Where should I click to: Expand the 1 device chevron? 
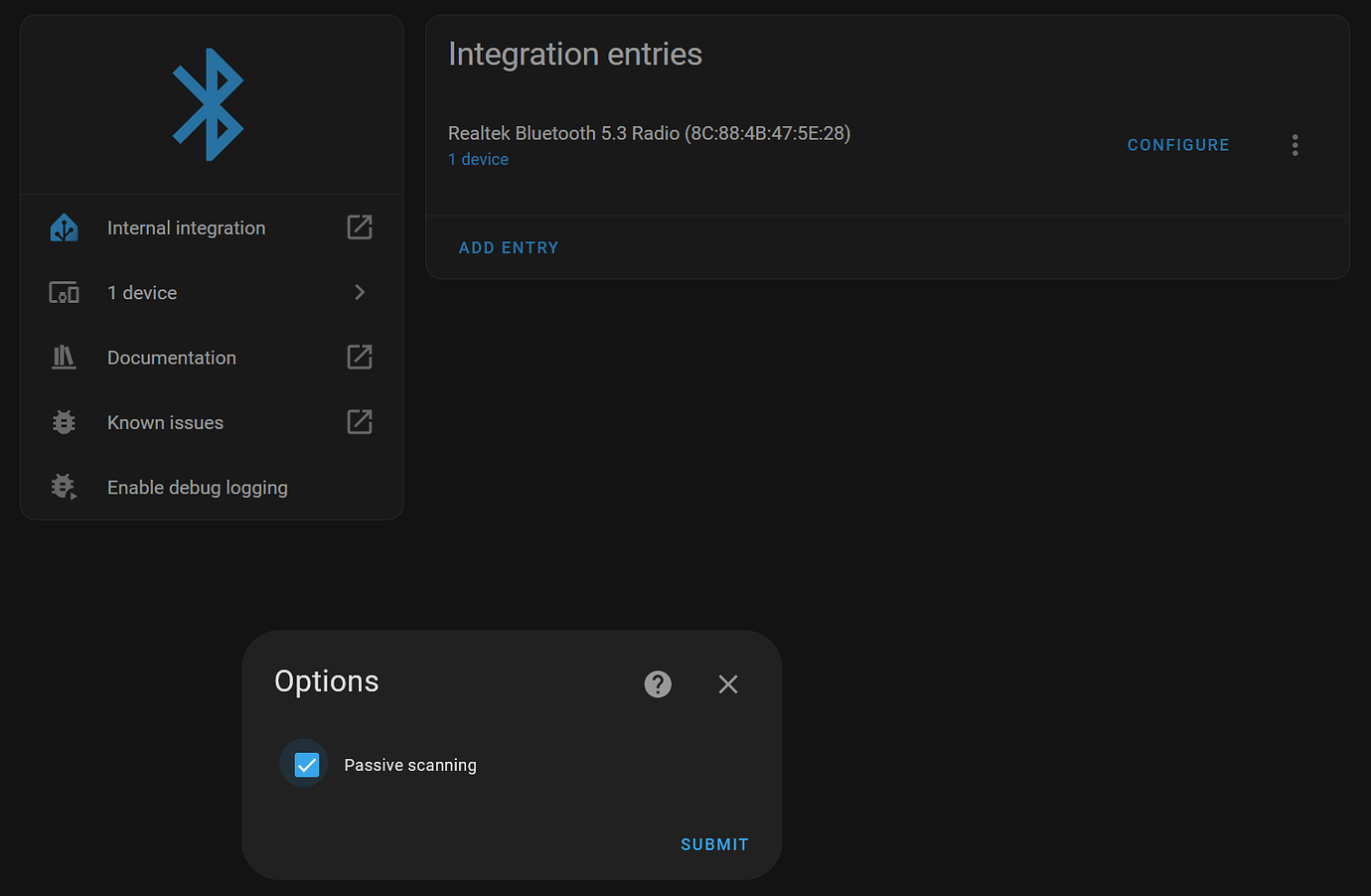click(359, 292)
